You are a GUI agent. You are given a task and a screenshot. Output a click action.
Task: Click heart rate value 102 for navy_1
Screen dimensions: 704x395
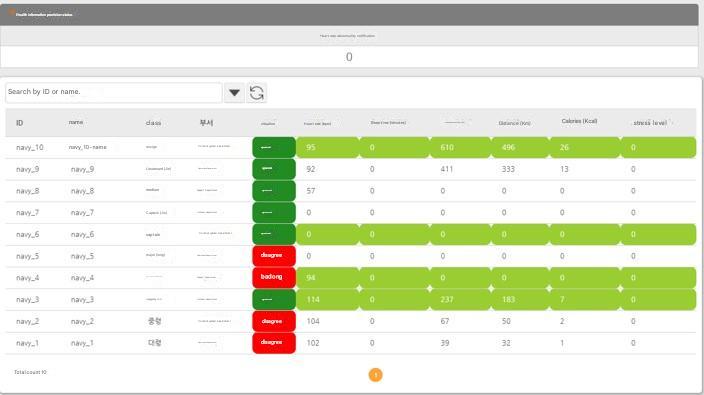pos(313,343)
